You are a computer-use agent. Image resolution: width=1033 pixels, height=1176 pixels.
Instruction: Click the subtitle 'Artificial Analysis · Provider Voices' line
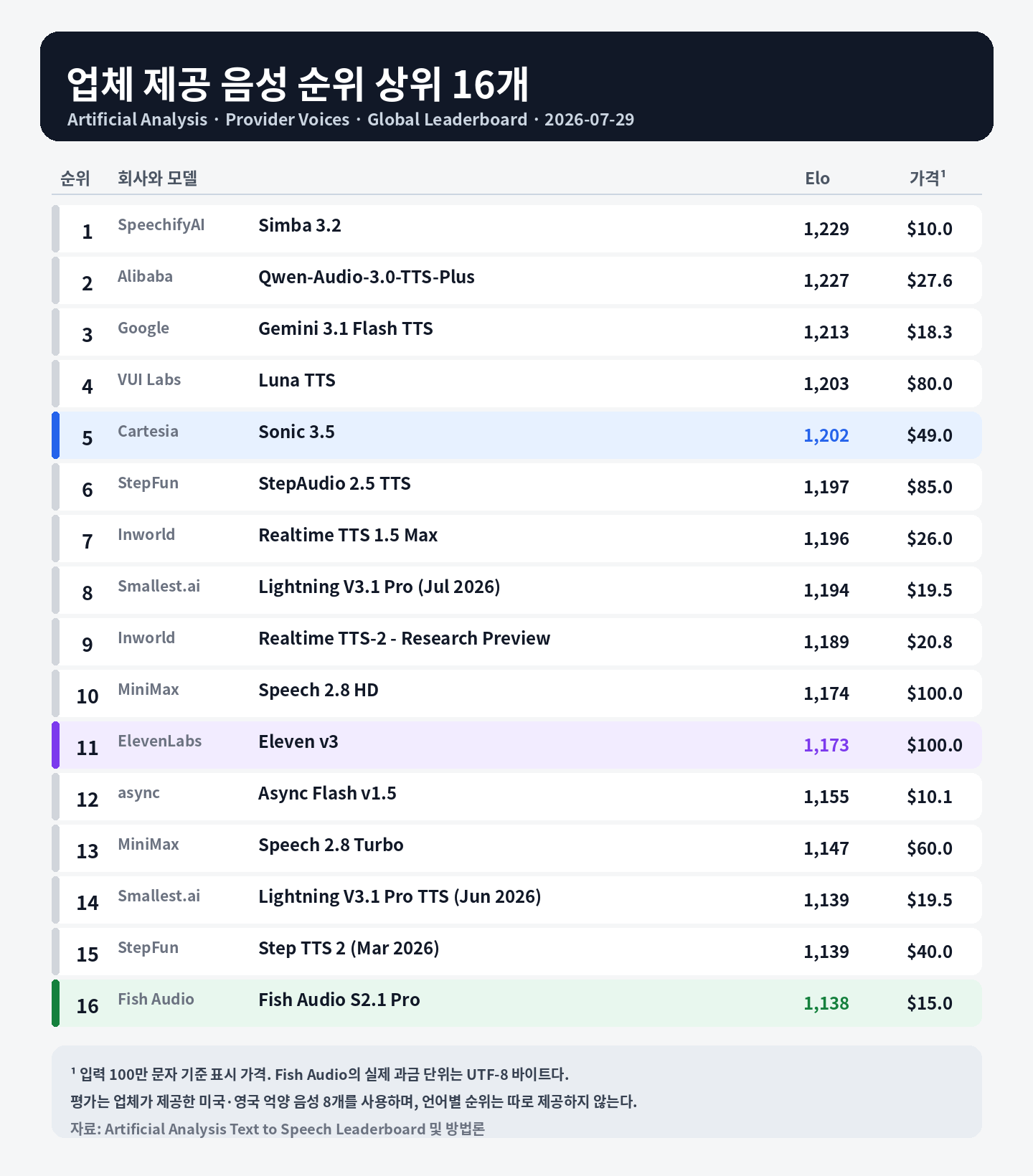click(351, 120)
